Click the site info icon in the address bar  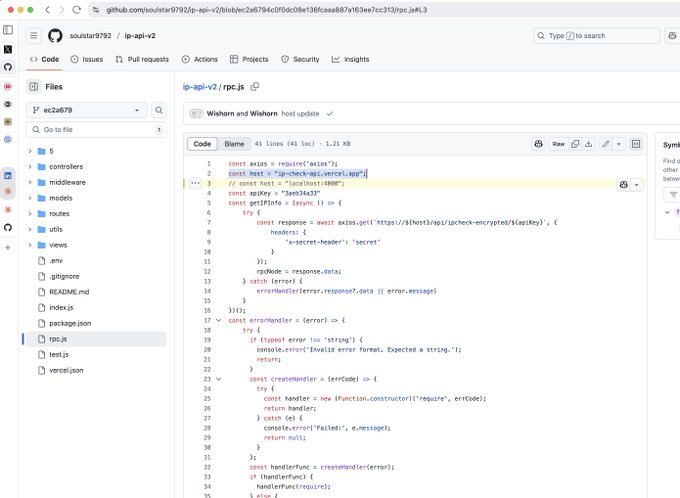click(x=96, y=10)
